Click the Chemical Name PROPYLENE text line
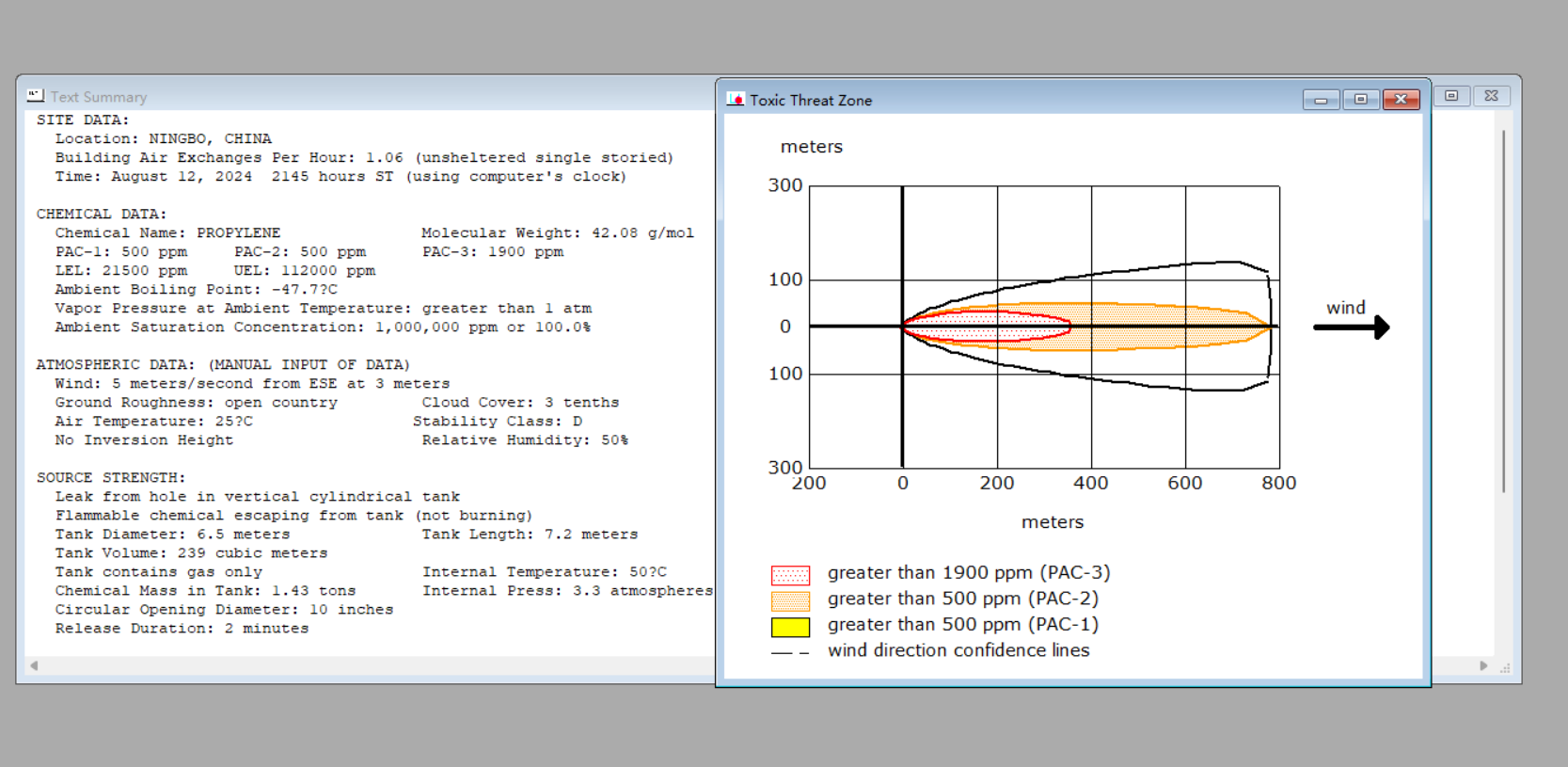 pyautogui.click(x=167, y=232)
